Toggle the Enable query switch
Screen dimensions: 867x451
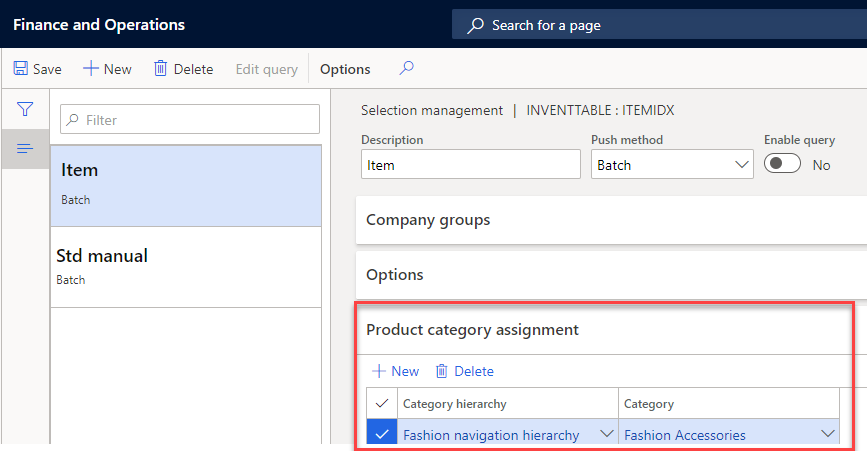[782, 164]
